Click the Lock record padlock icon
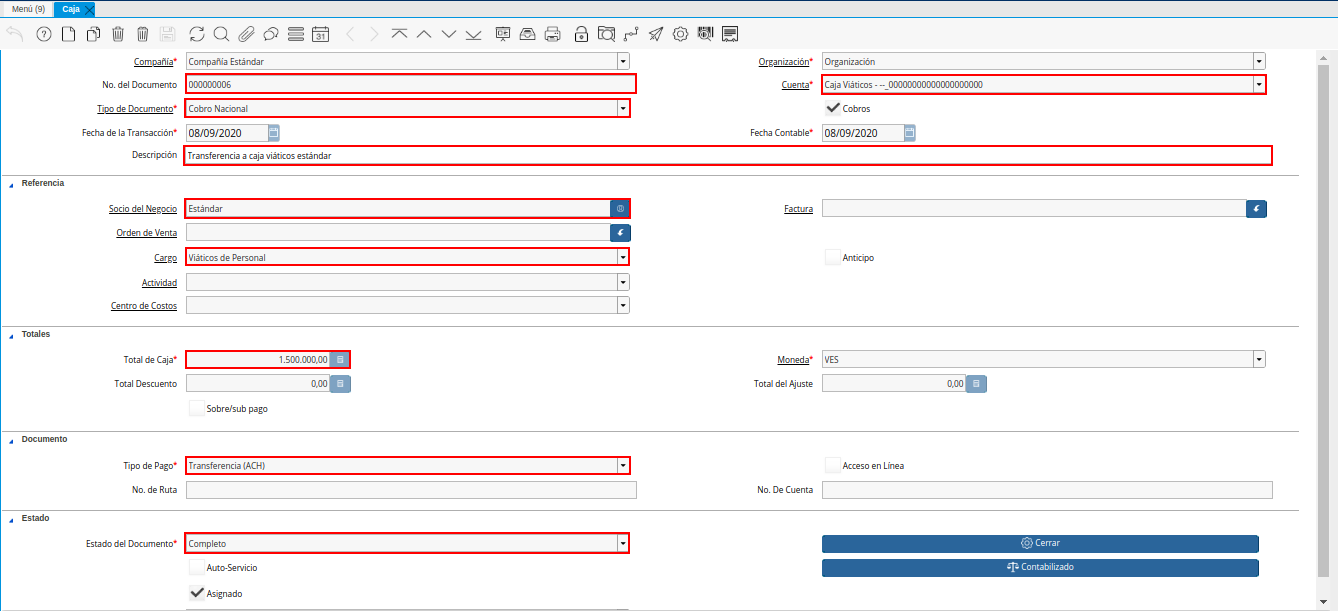The width and height of the screenshot is (1338, 611). click(x=581, y=34)
